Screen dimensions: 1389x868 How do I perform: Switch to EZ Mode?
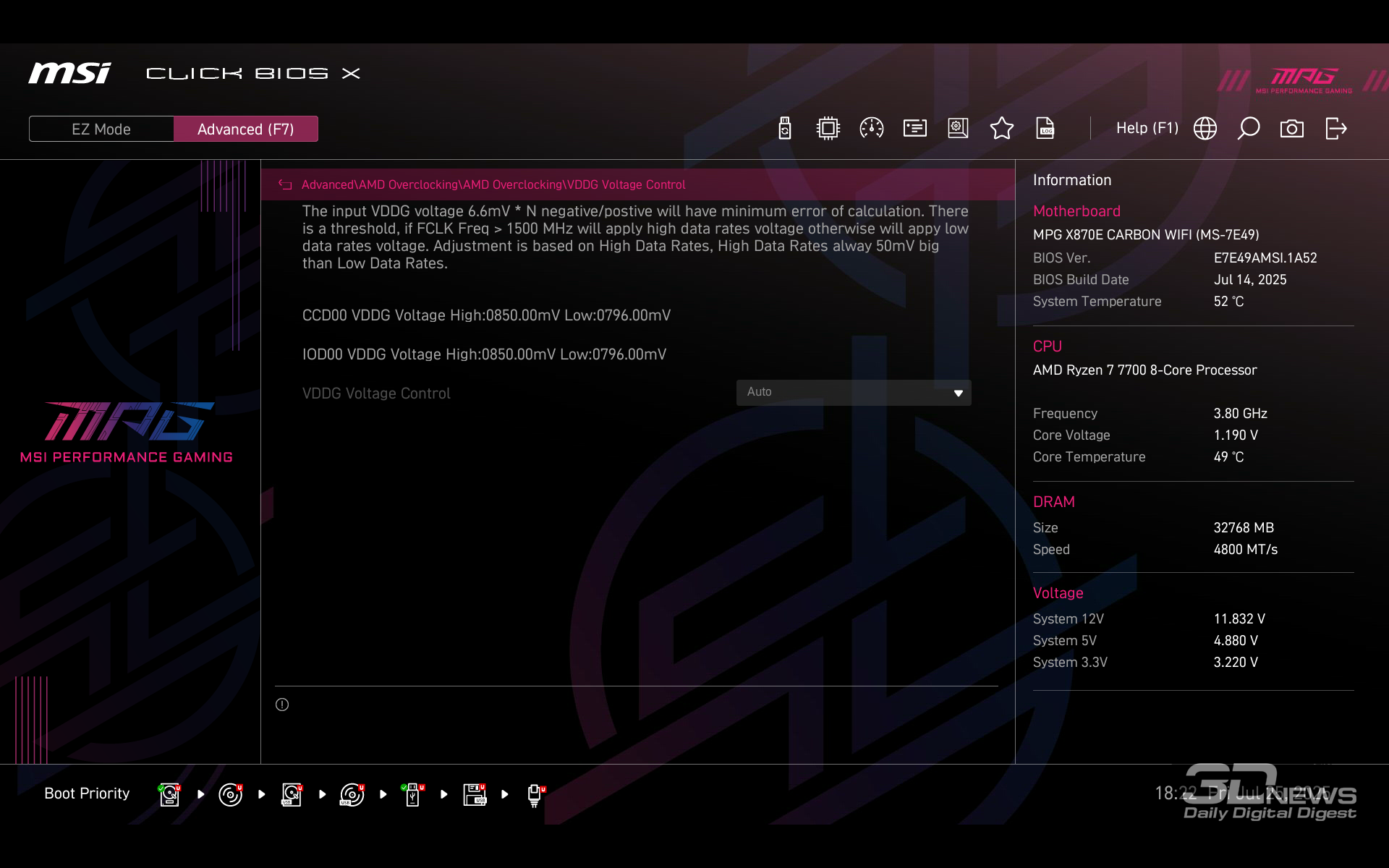(101, 129)
